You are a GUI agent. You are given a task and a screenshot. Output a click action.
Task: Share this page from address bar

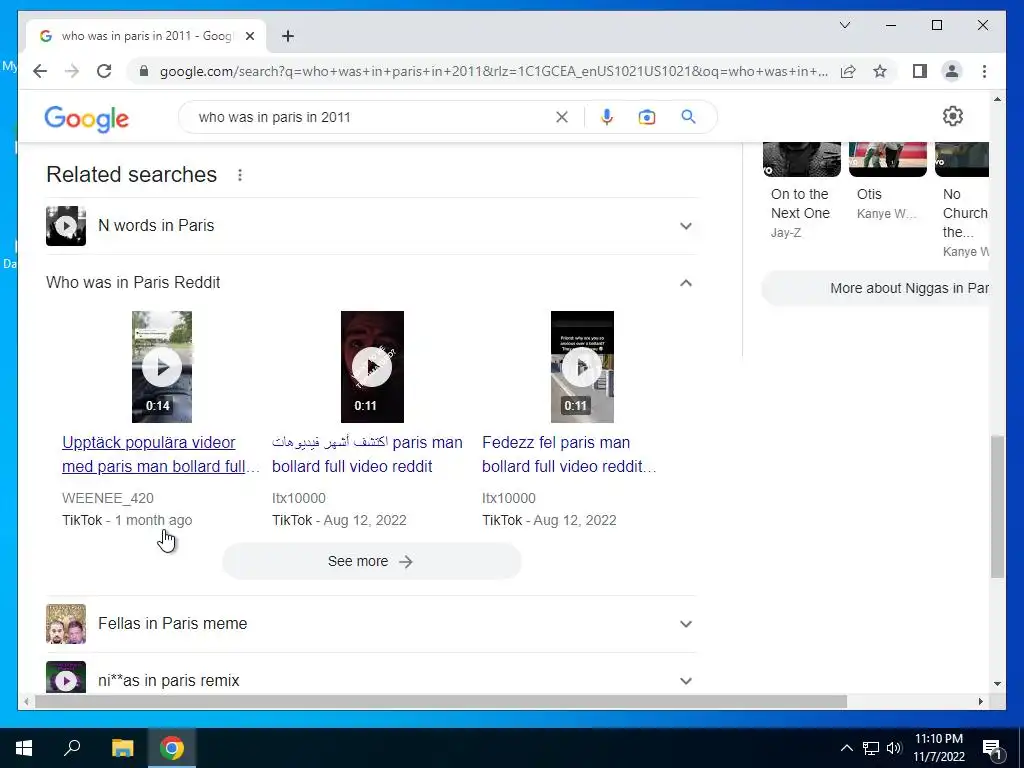[848, 71]
